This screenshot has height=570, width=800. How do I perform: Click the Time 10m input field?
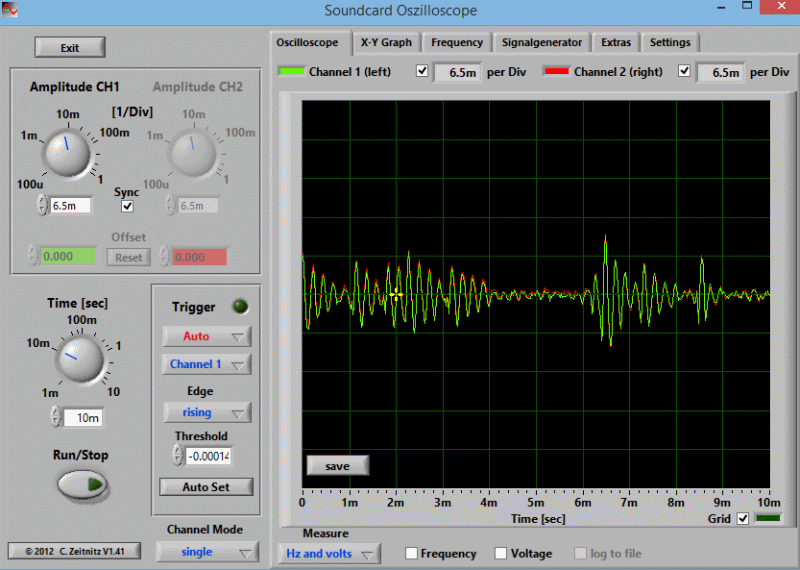[83, 418]
